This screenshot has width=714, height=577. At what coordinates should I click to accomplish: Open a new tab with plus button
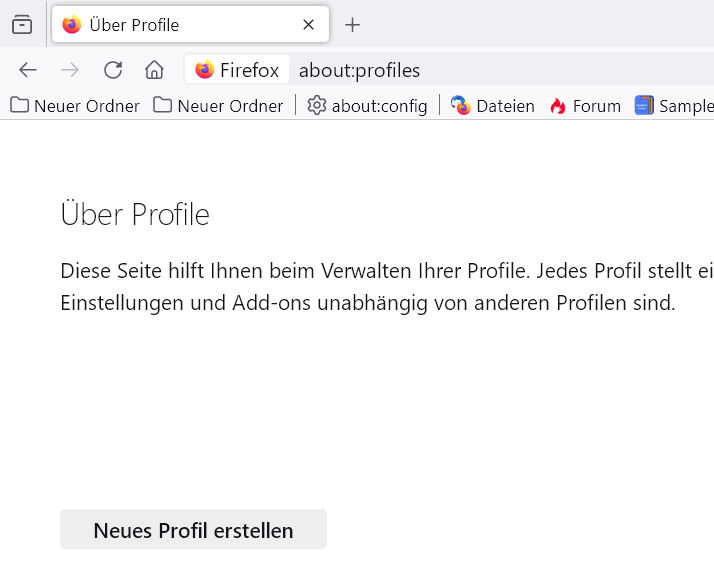pyautogui.click(x=352, y=25)
